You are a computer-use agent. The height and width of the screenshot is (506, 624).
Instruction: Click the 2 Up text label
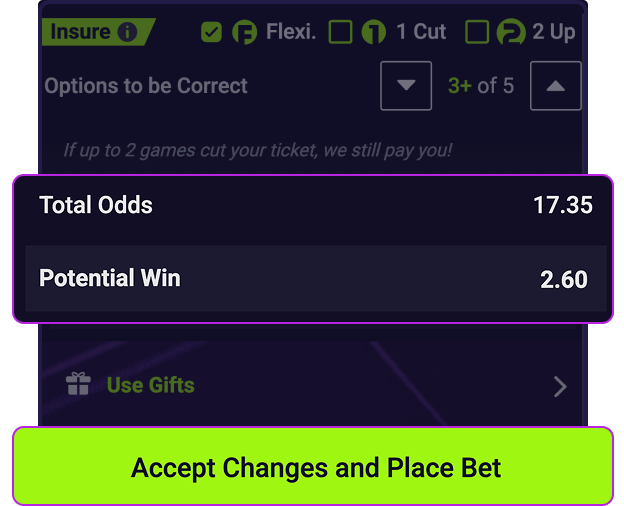tap(553, 32)
